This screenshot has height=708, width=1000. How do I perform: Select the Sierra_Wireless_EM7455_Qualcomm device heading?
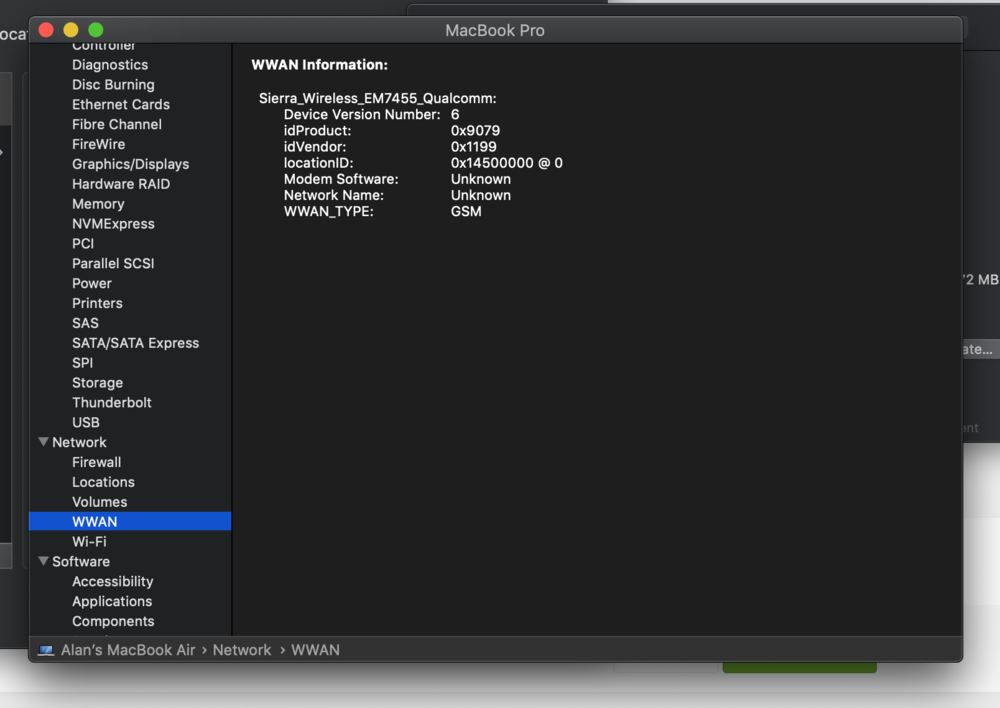[x=377, y=98]
